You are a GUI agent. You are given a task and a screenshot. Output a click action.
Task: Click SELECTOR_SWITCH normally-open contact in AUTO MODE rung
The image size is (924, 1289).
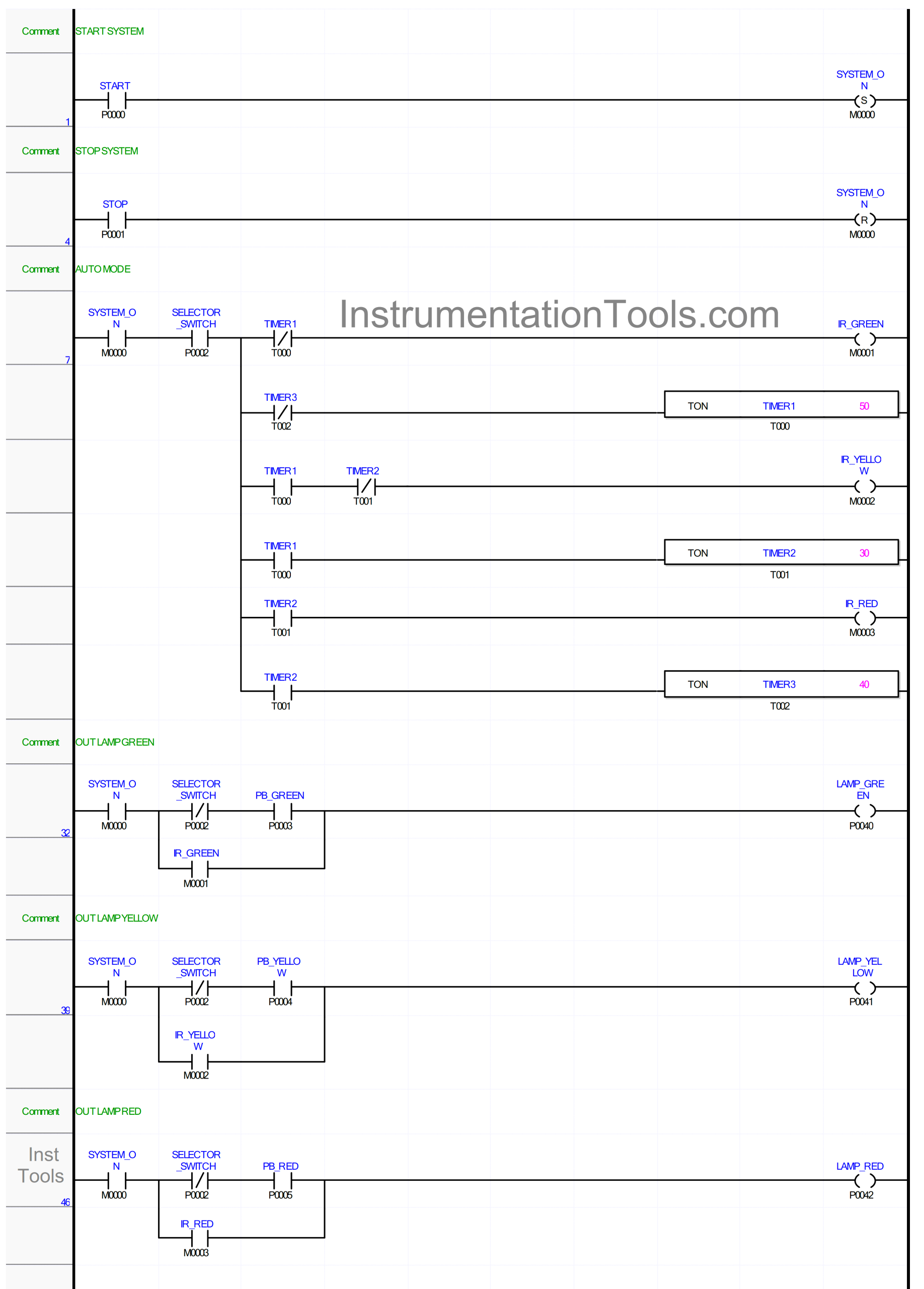pyautogui.click(x=200, y=338)
